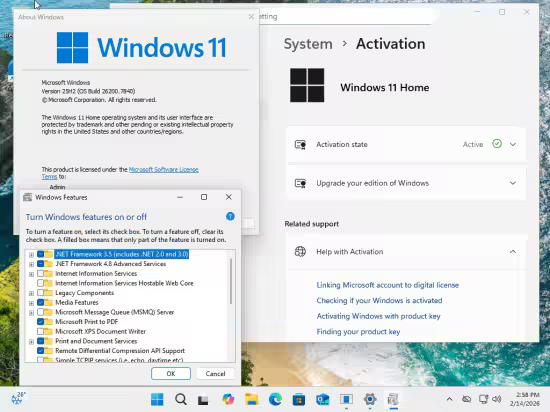Open Checking if your Windows is activated
The width and height of the screenshot is (550, 412).
click(379, 300)
